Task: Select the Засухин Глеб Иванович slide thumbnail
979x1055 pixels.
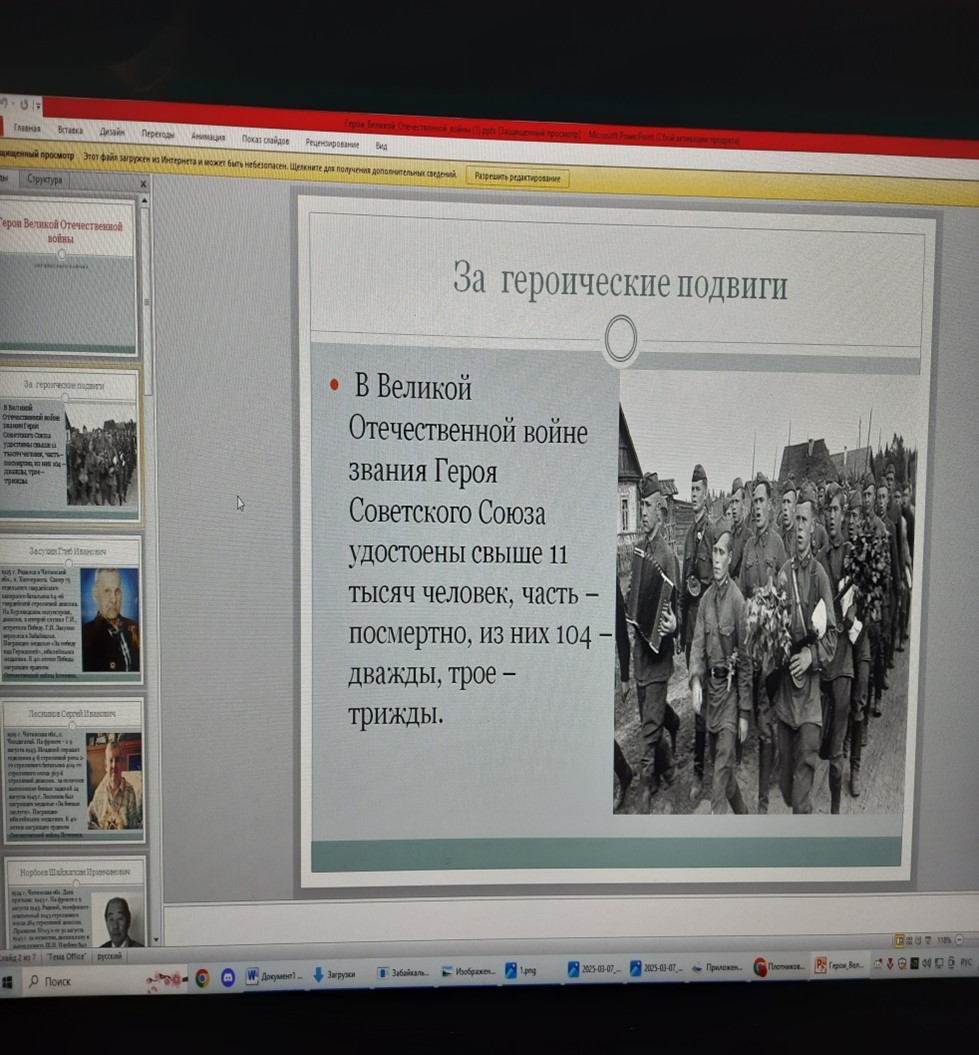Action: (71, 610)
